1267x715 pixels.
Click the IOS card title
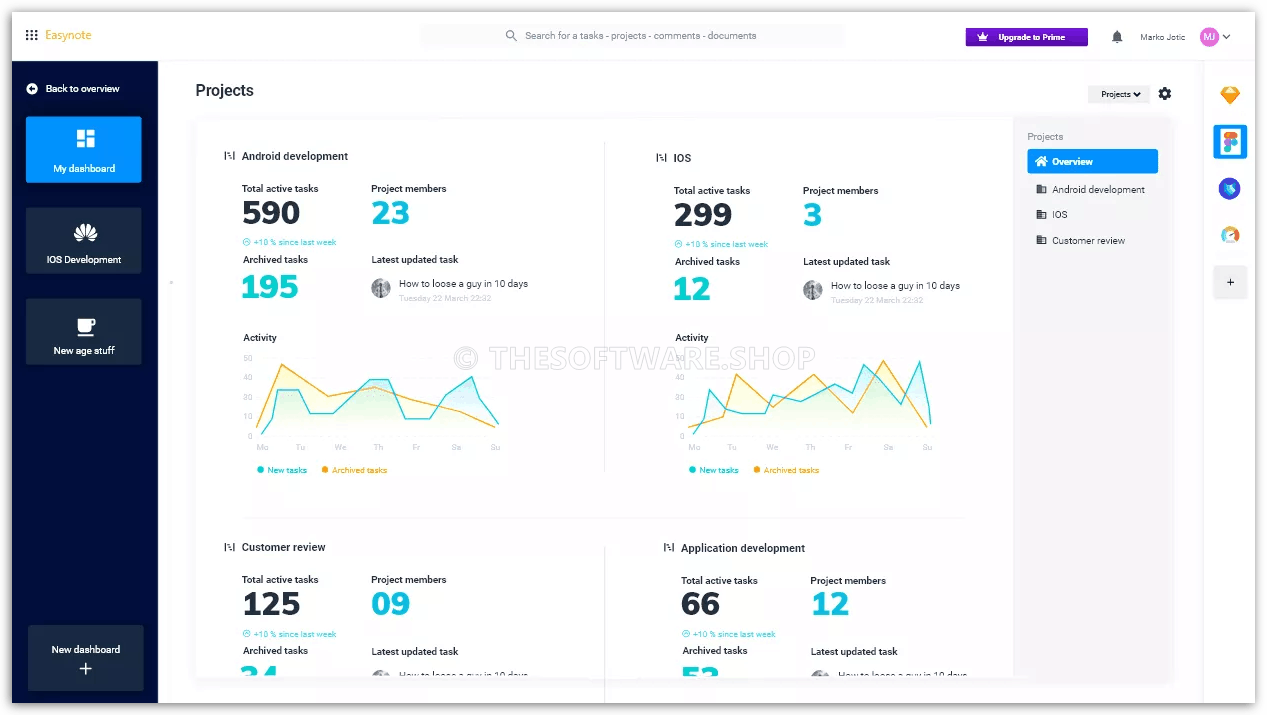pos(682,158)
